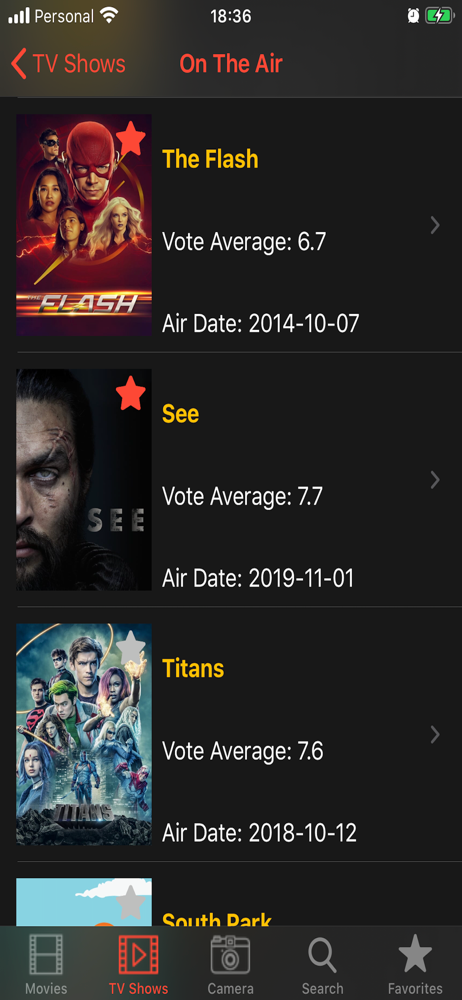Toggle the red favorite star on See
The width and height of the screenshot is (462, 1000).
click(x=131, y=392)
